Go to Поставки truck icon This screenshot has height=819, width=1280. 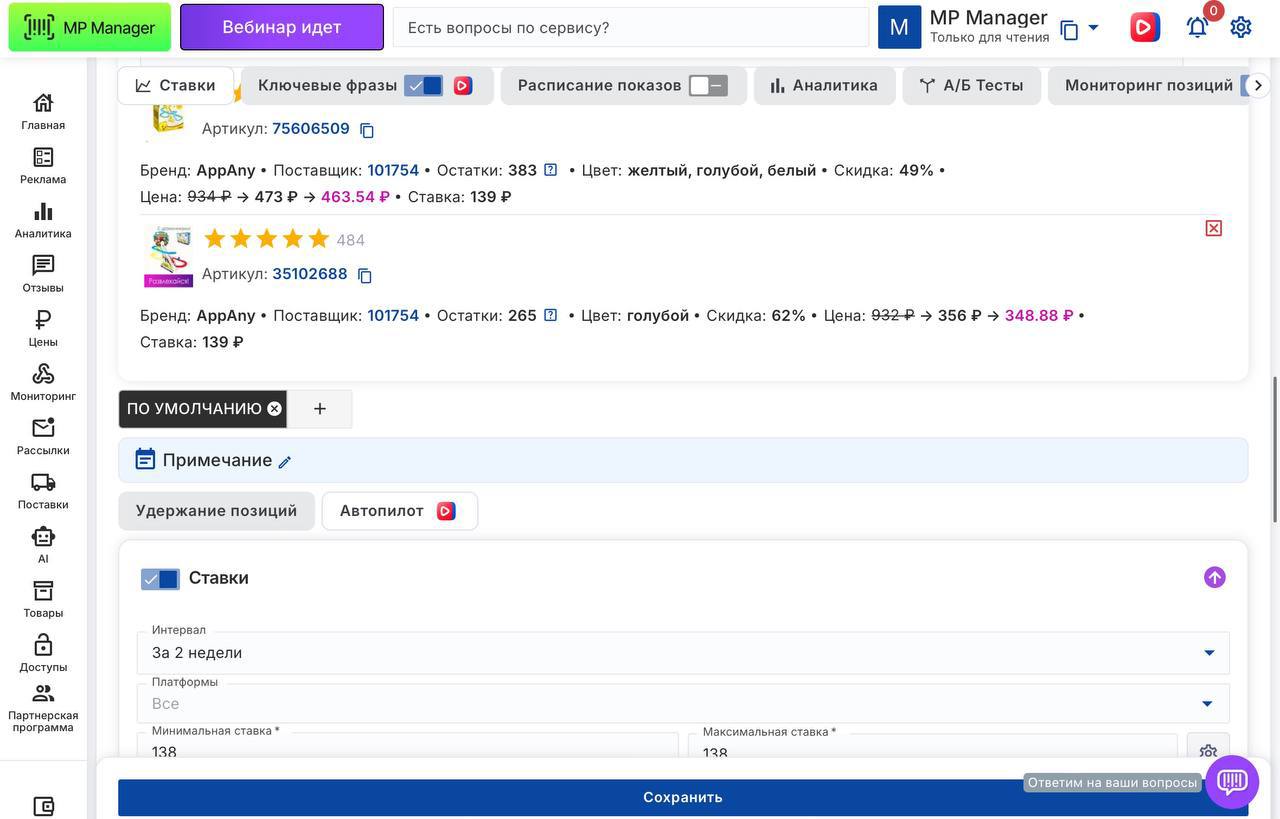[x=43, y=491]
